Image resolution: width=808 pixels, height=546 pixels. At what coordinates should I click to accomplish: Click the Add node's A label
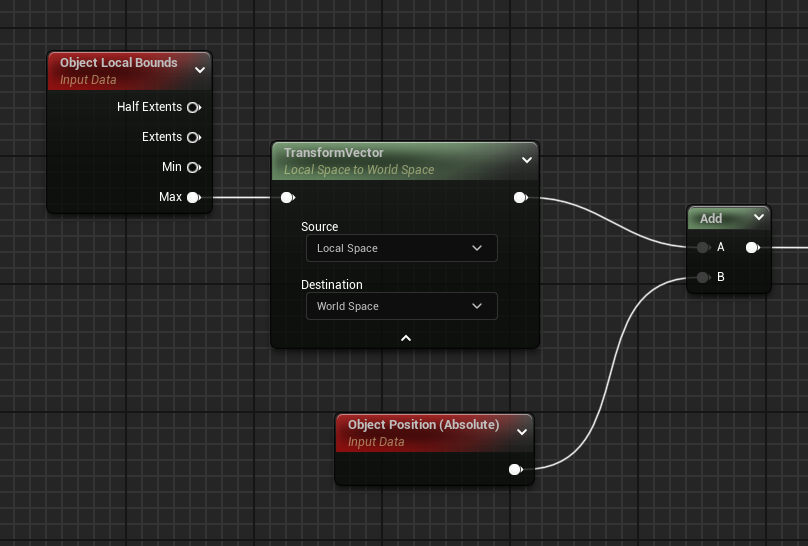point(720,247)
